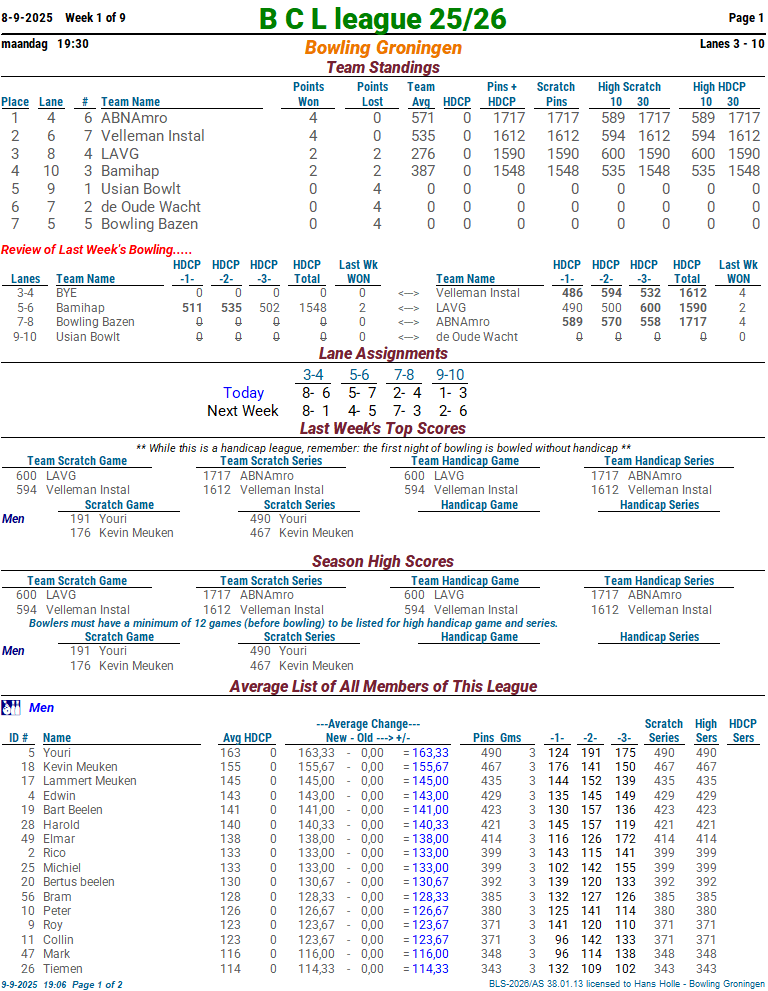Screen dimensions: 768x991
Task: Select the 'Team Avg' column header
Action: tap(421, 94)
